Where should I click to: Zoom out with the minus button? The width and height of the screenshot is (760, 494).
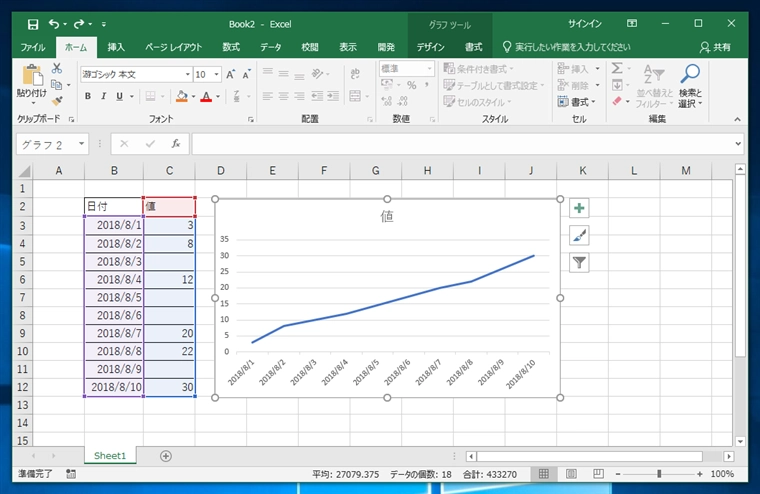[618, 474]
